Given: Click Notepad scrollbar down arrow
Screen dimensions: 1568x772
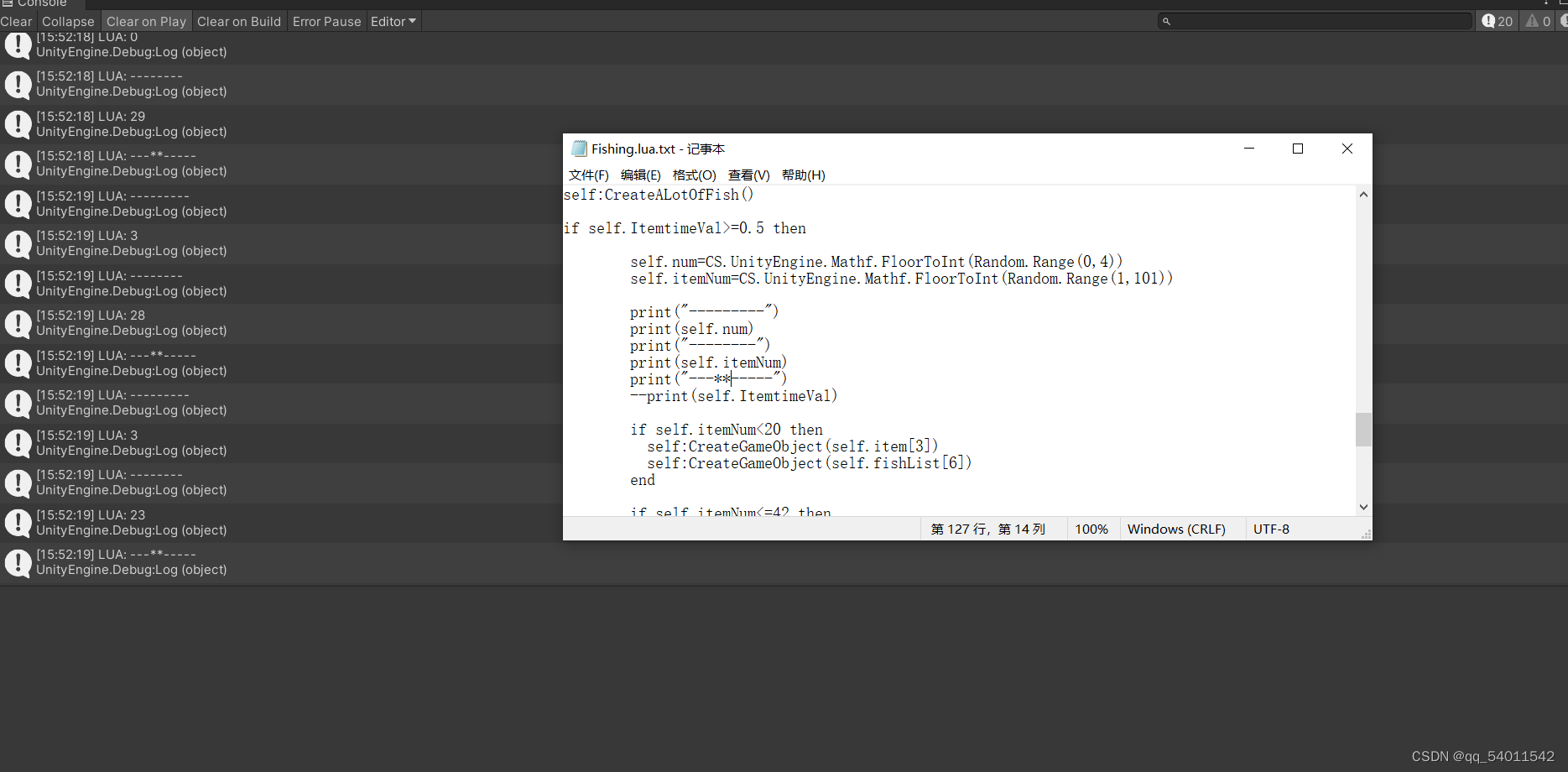Looking at the screenshot, I should tap(1363, 507).
